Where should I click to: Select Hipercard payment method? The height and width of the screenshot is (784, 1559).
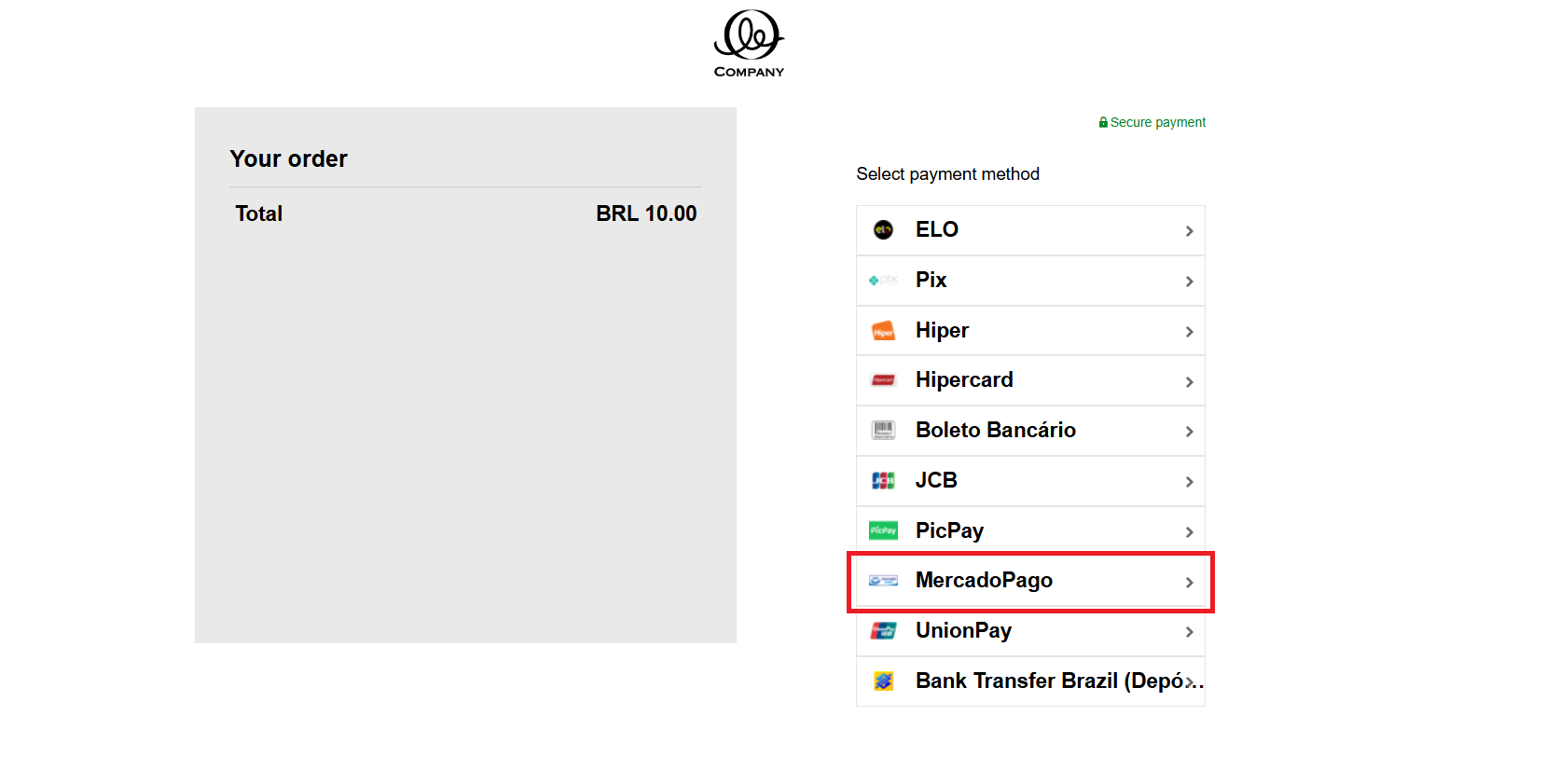pos(1030,380)
